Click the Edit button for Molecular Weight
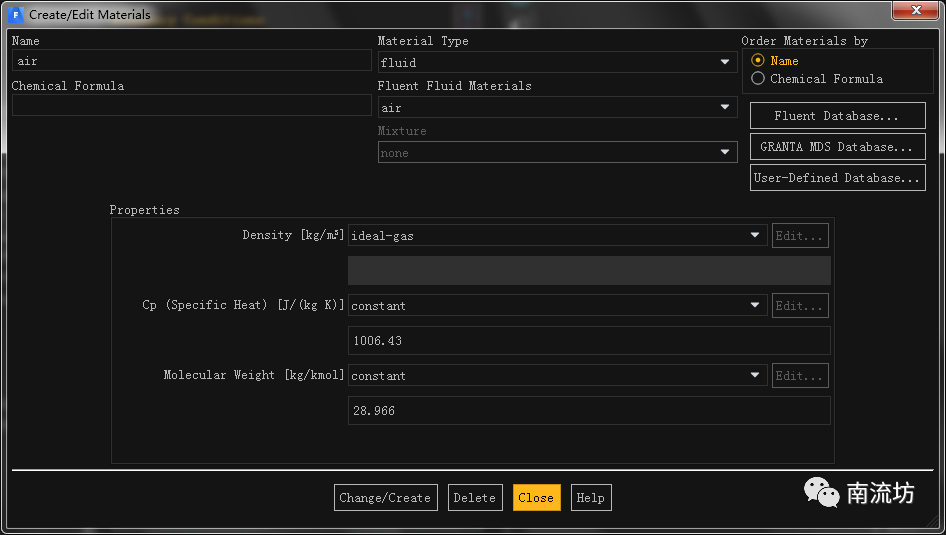 point(800,376)
